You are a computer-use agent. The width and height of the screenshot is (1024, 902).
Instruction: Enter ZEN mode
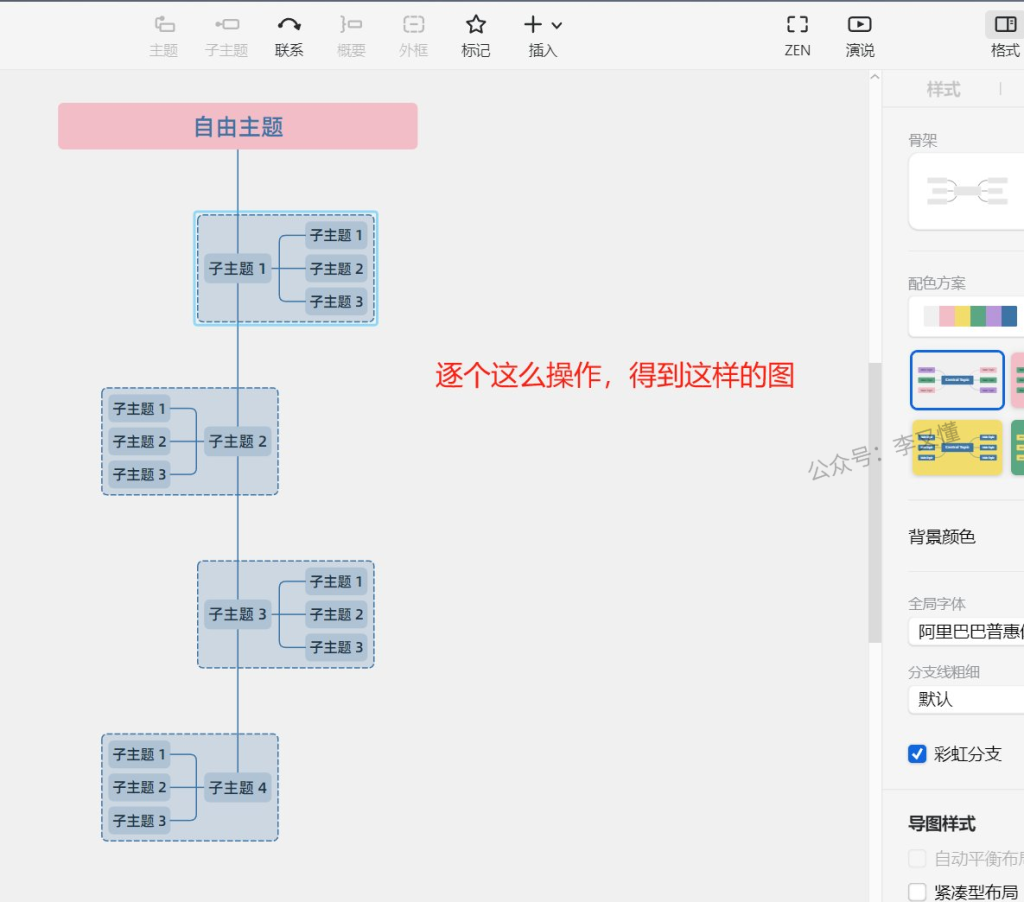(x=797, y=26)
